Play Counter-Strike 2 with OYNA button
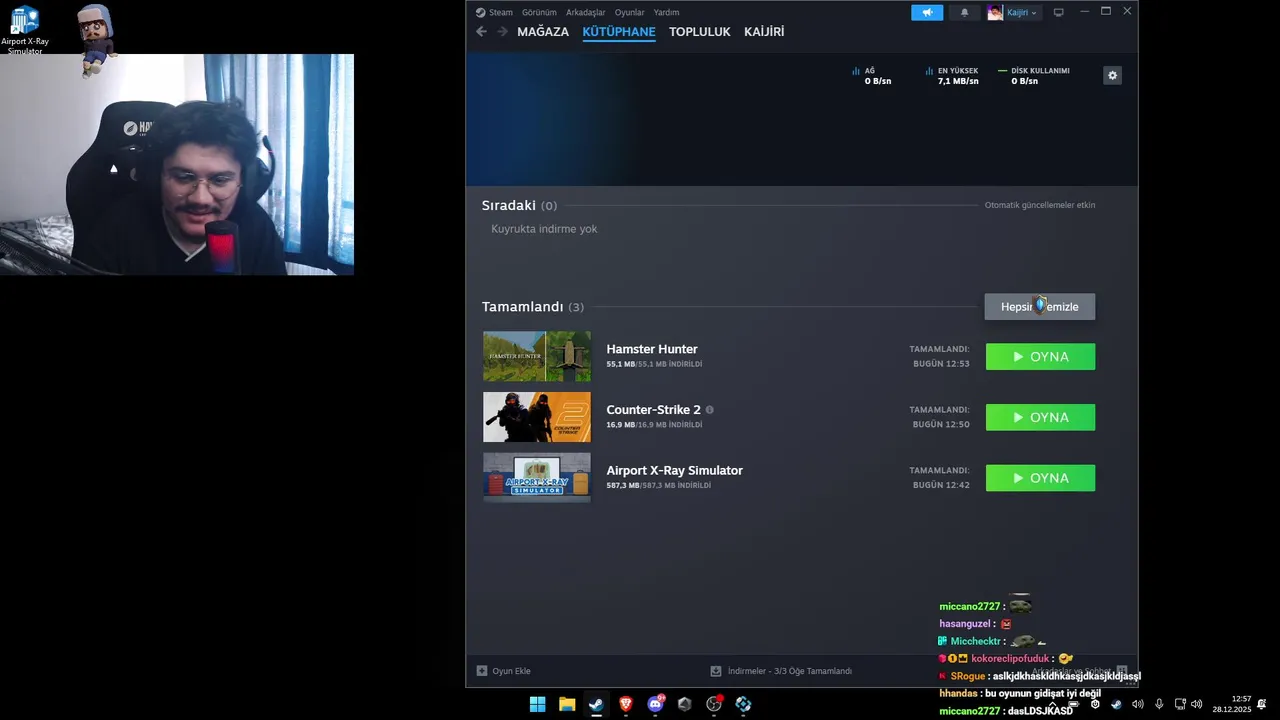The width and height of the screenshot is (1280, 720). point(1040,418)
